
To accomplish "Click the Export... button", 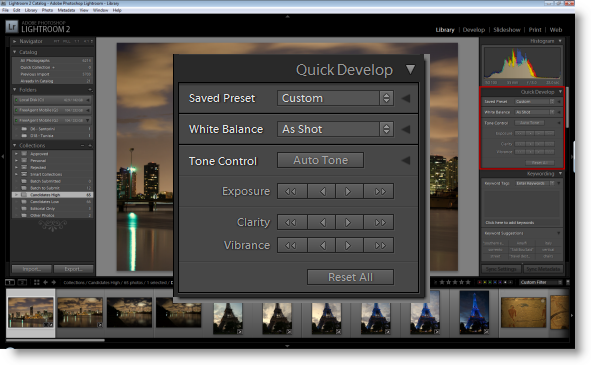I will coord(73,269).
